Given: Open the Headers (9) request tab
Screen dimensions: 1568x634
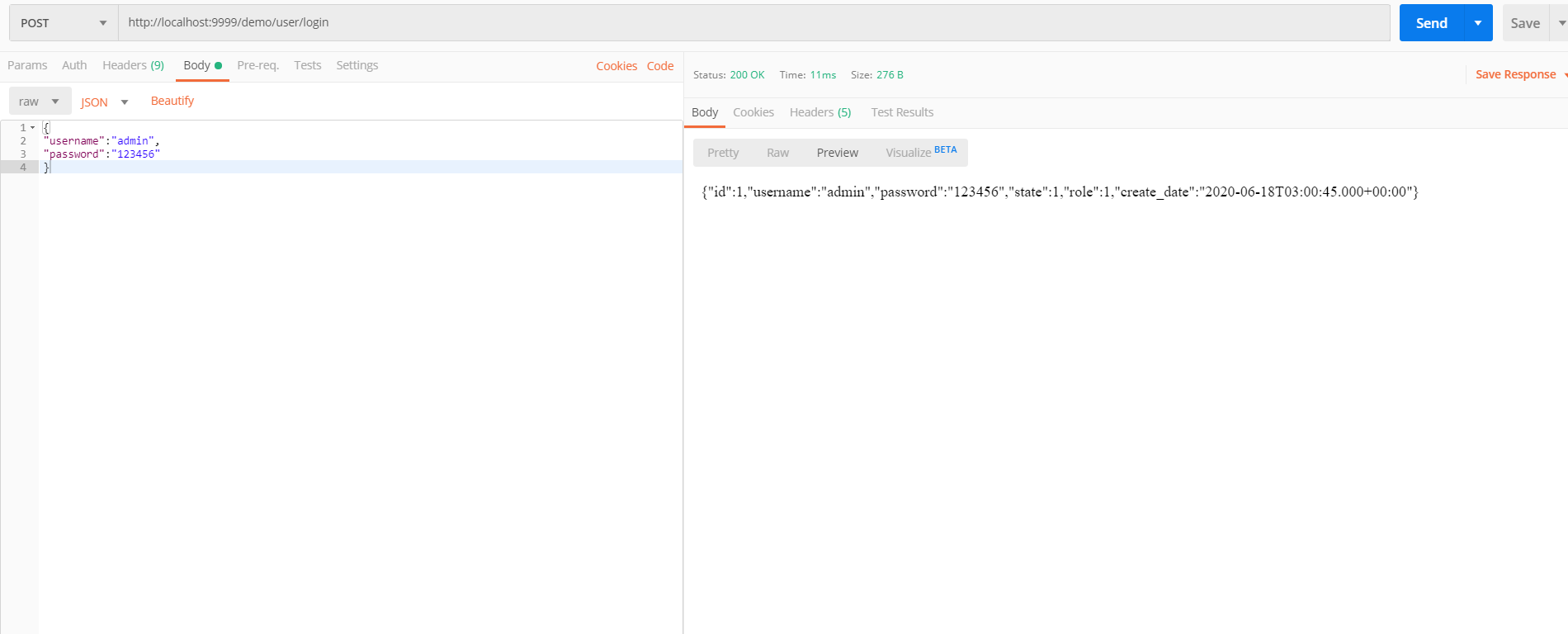Looking at the screenshot, I should pos(133,65).
